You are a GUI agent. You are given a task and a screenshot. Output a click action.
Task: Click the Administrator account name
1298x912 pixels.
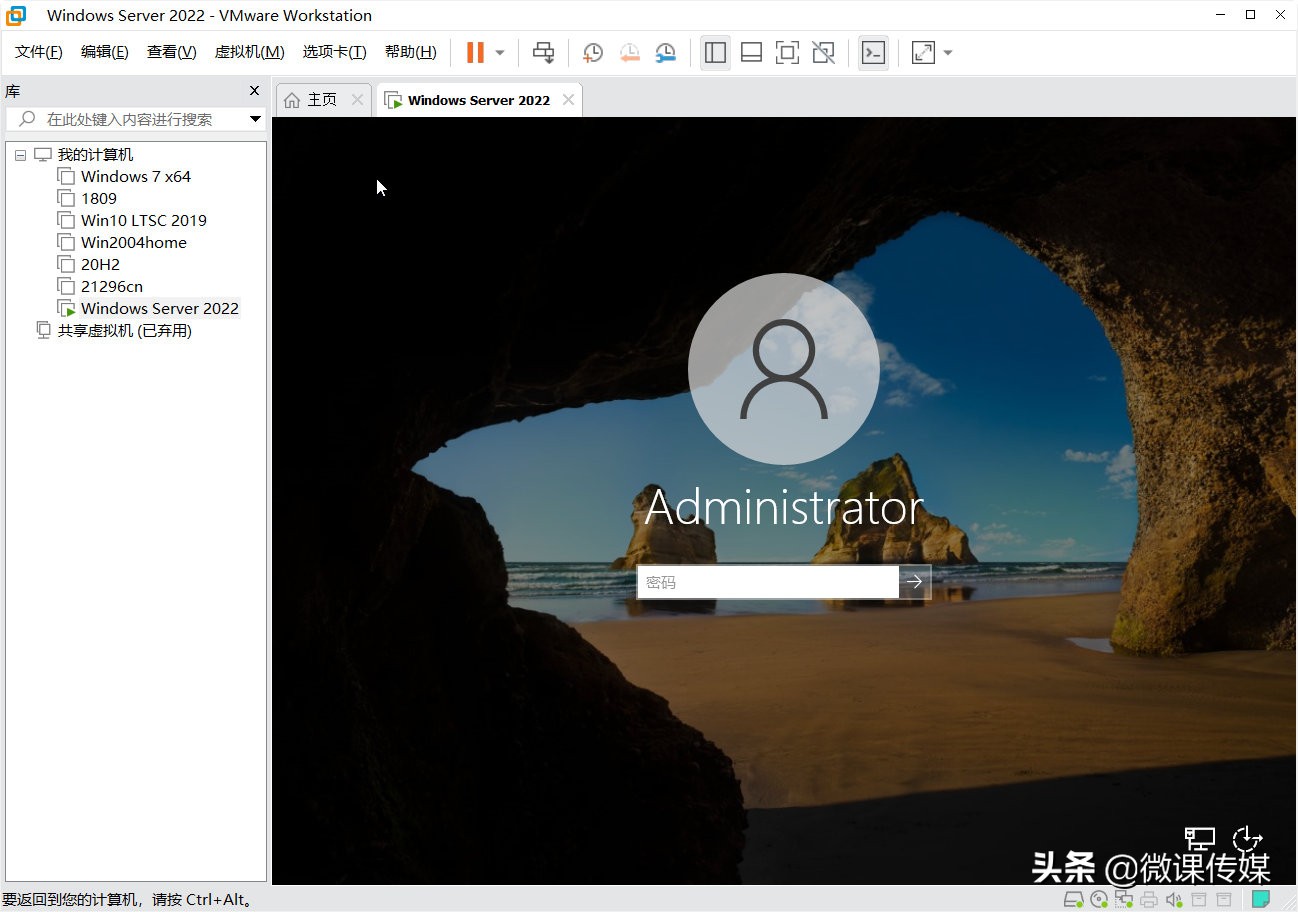click(784, 507)
